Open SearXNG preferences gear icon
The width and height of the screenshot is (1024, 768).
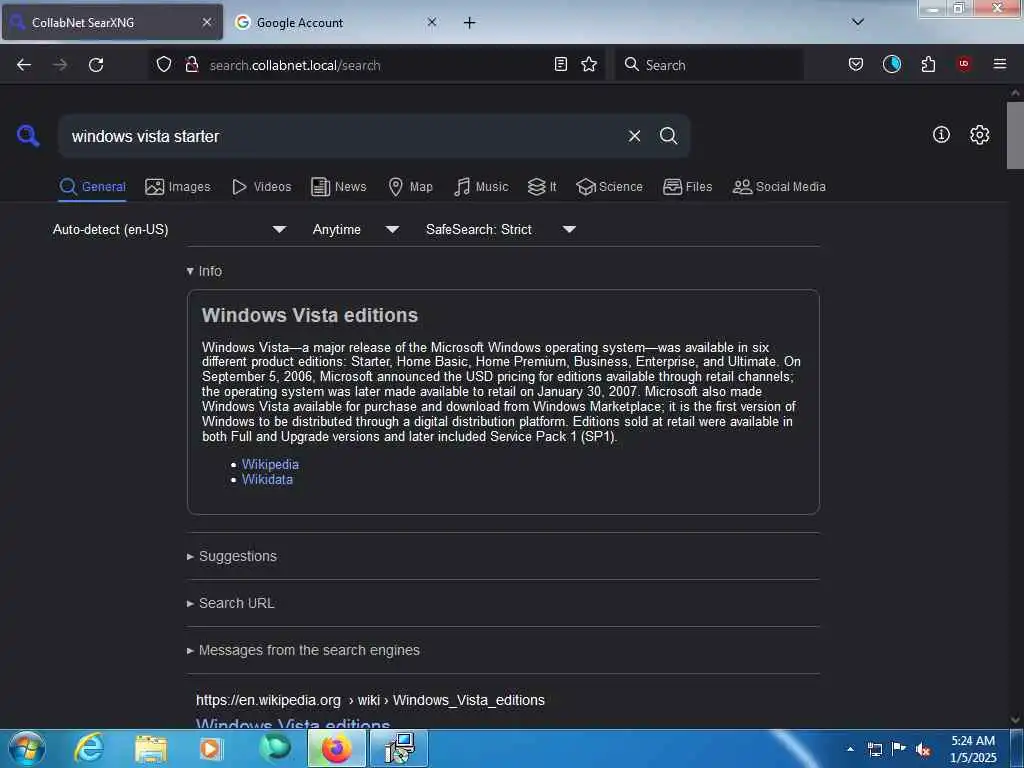tap(979, 135)
